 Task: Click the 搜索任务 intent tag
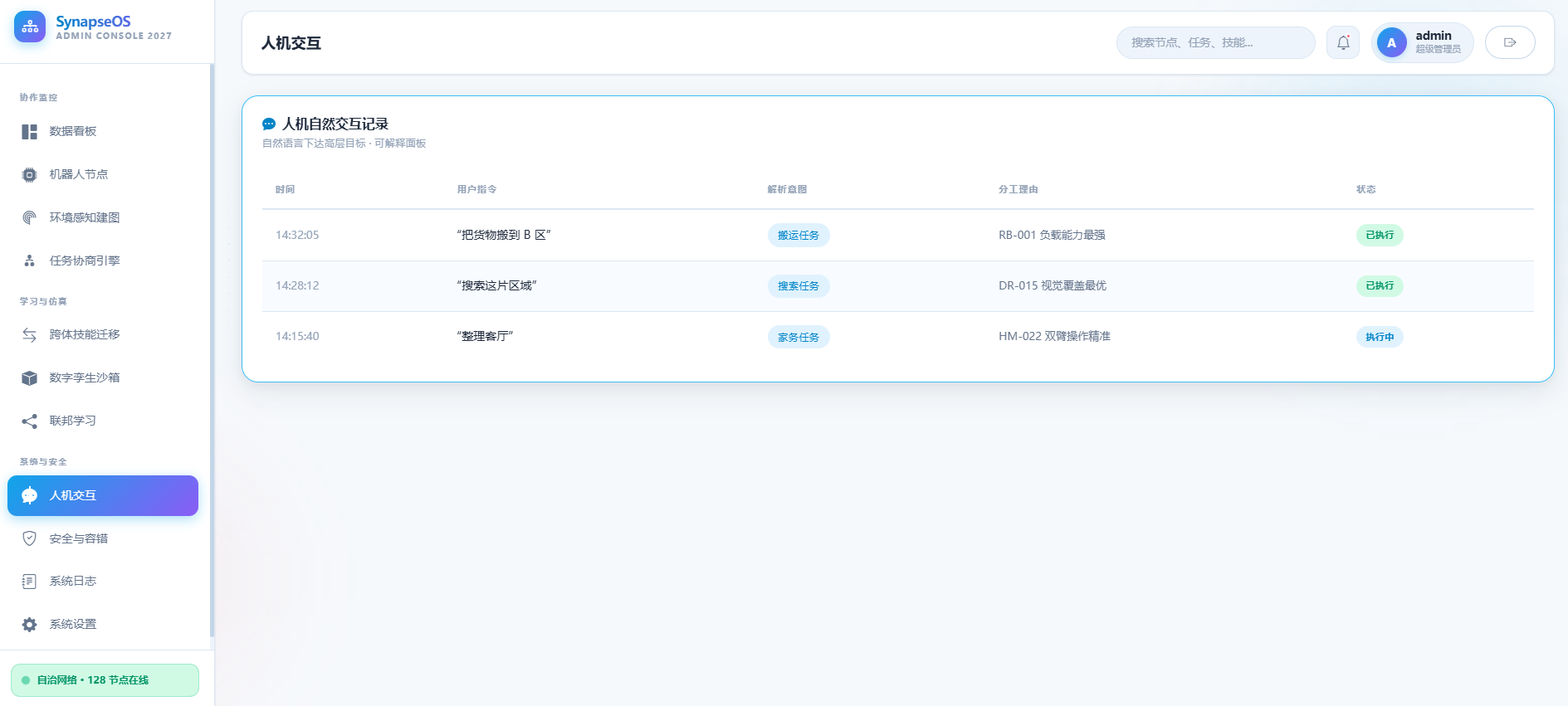point(799,286)
